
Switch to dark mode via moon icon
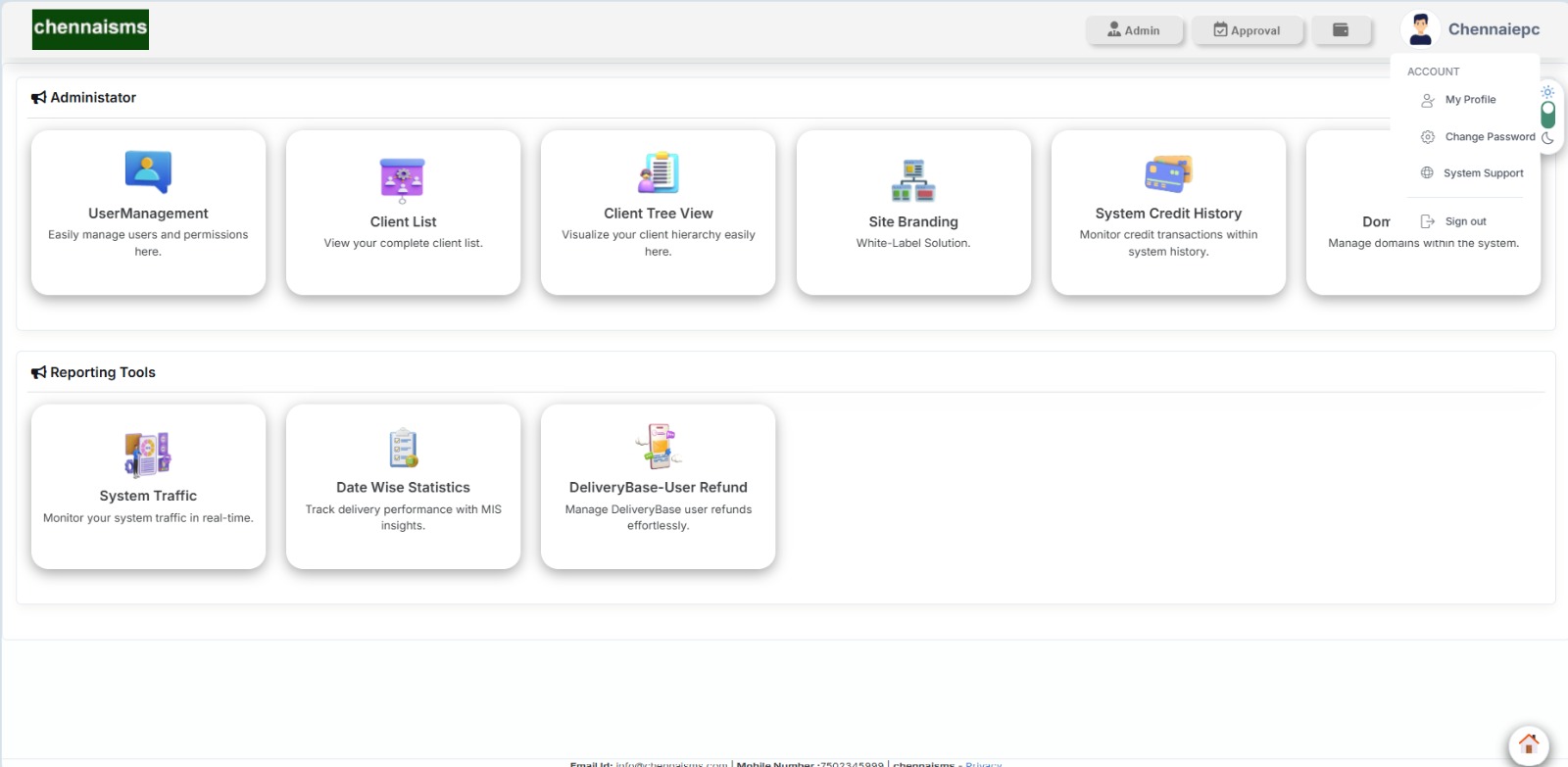[x=1547, y=138]
